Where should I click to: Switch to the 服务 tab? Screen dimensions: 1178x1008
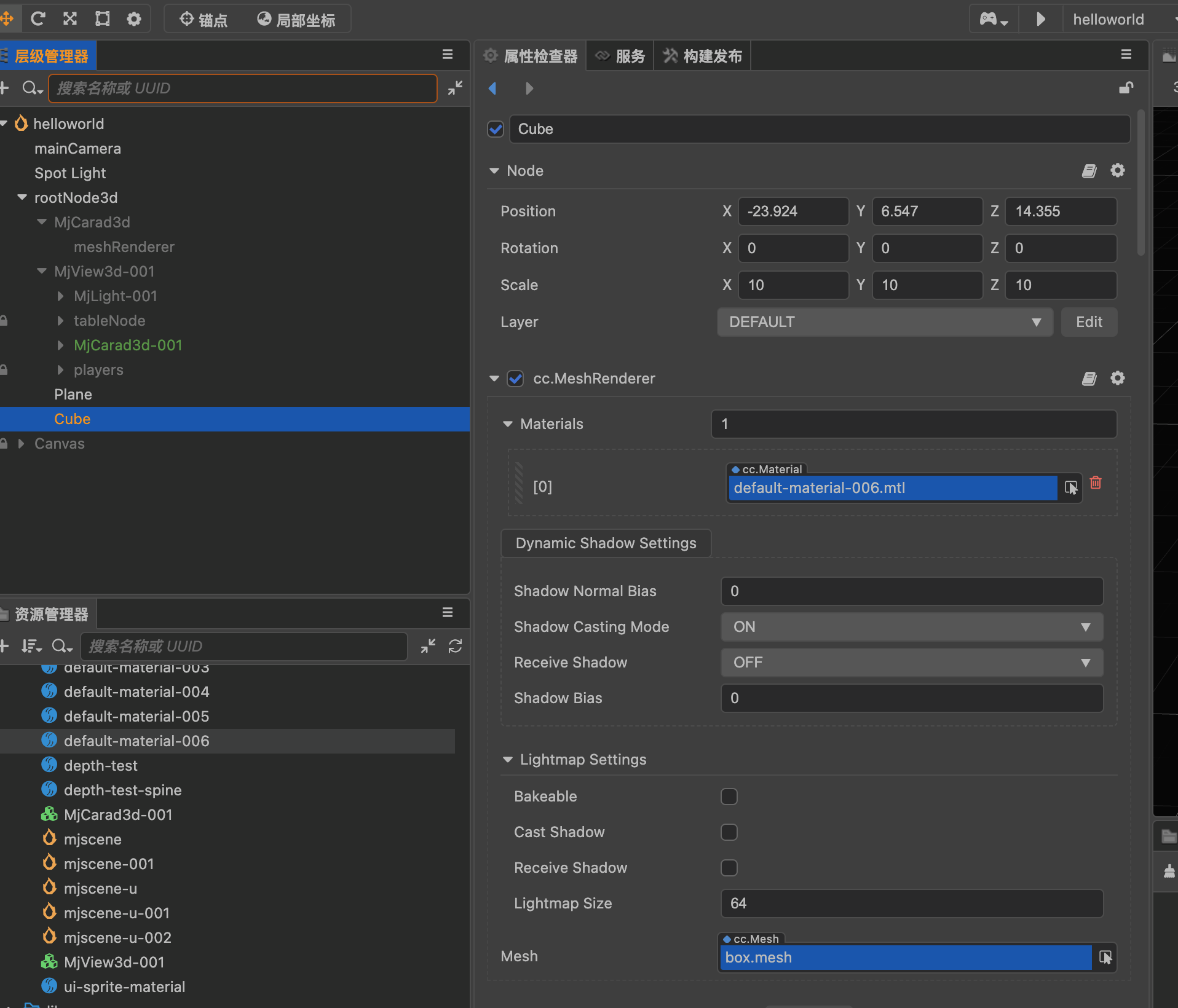click(x=621, y=57)
